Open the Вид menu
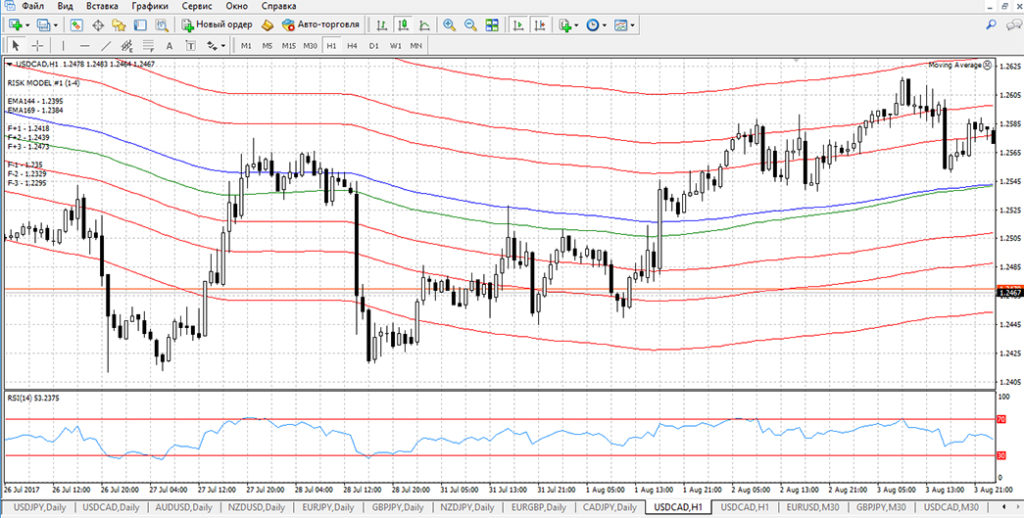This screenshot has height=518, width=1024. (65, 6)
